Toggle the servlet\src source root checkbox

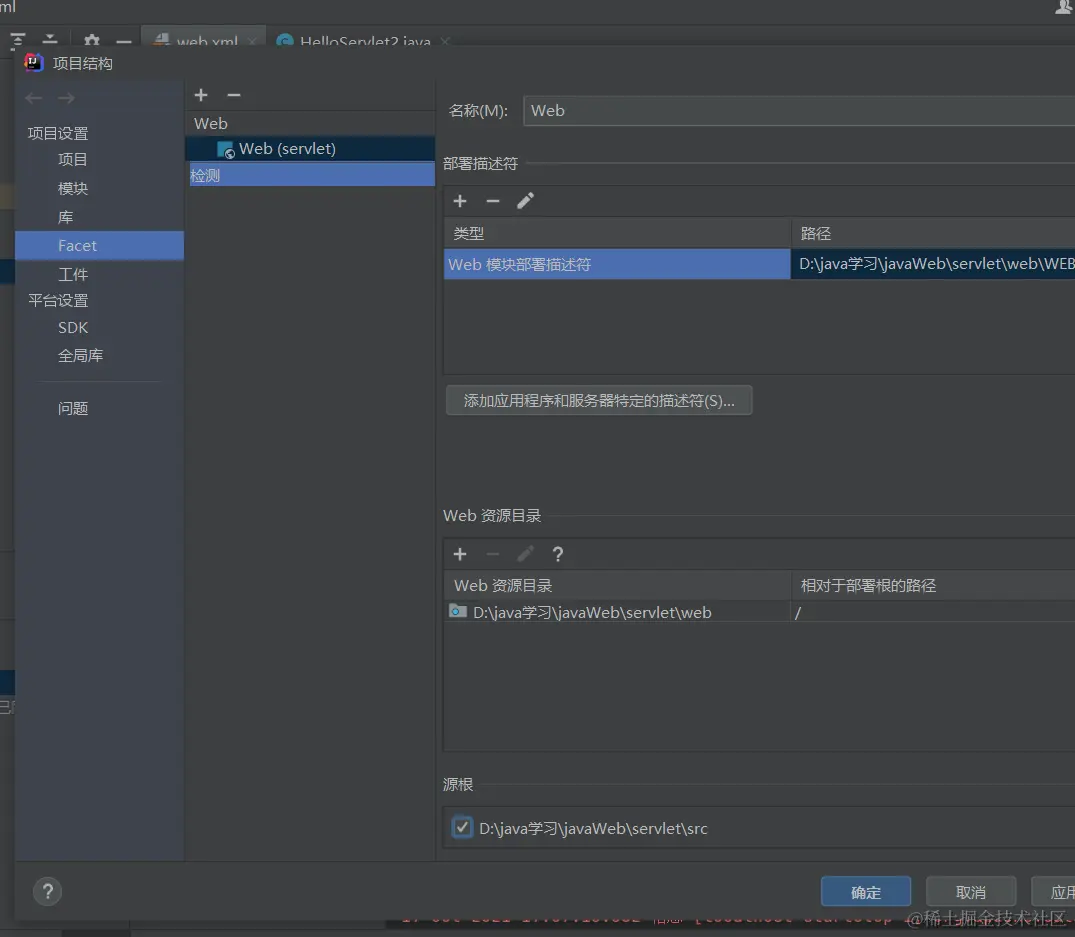tap(462, 827)
